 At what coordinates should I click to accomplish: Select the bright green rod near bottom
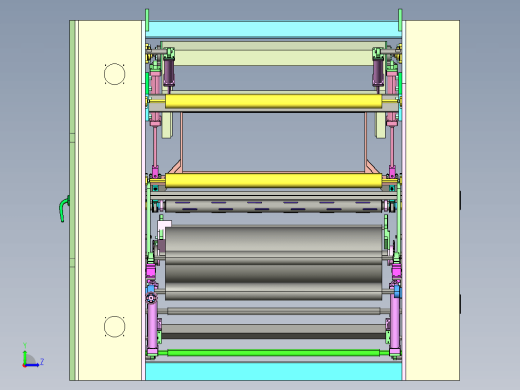pos(274,353)
